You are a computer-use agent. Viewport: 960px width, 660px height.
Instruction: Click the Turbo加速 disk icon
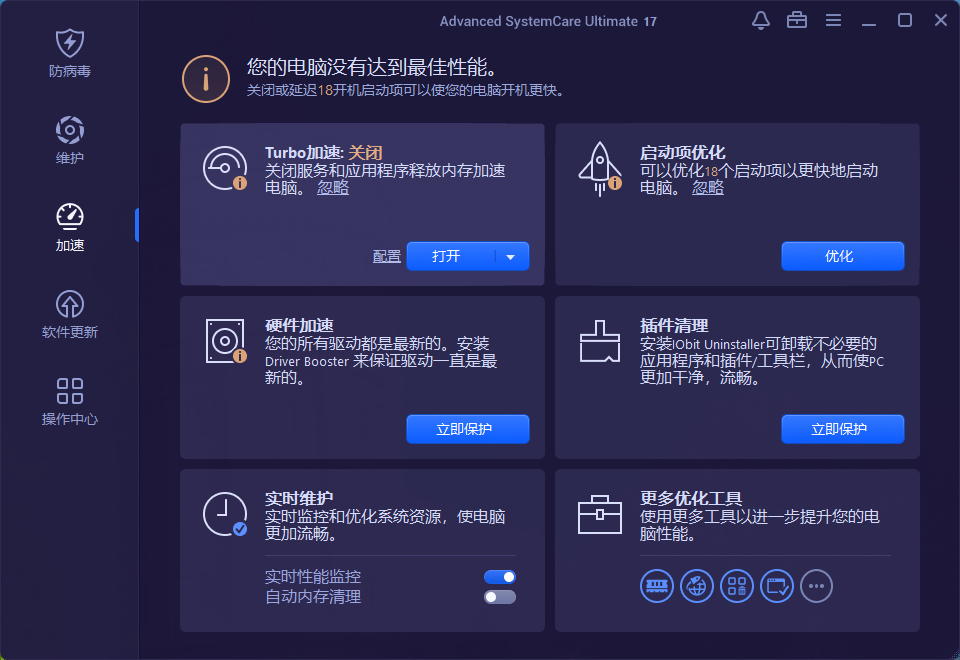tap(225, 168)
